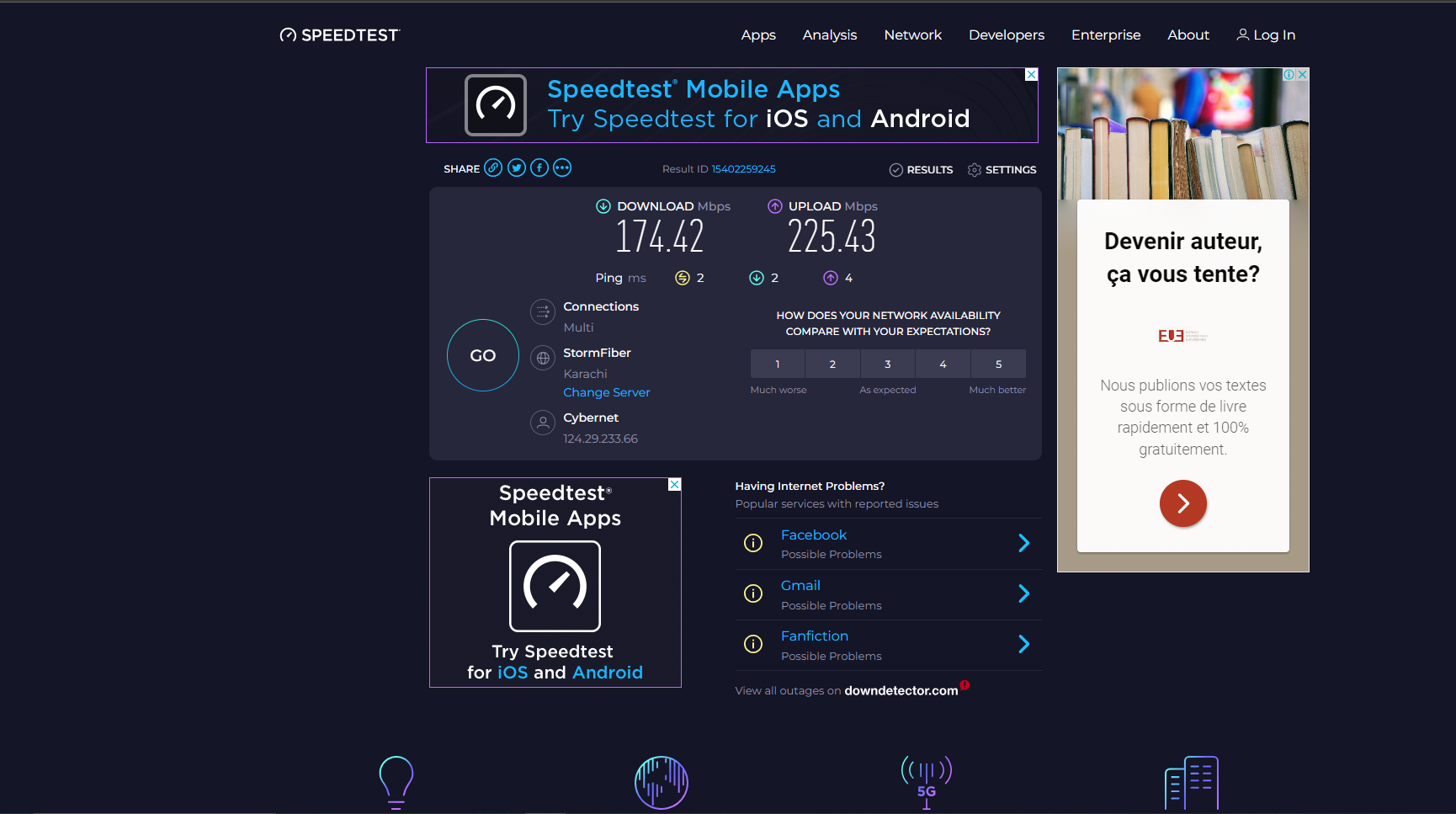Toggle the Connections Multi icon
The width and height of the screenshot is (1456, 814).
(x=543, y=312)
